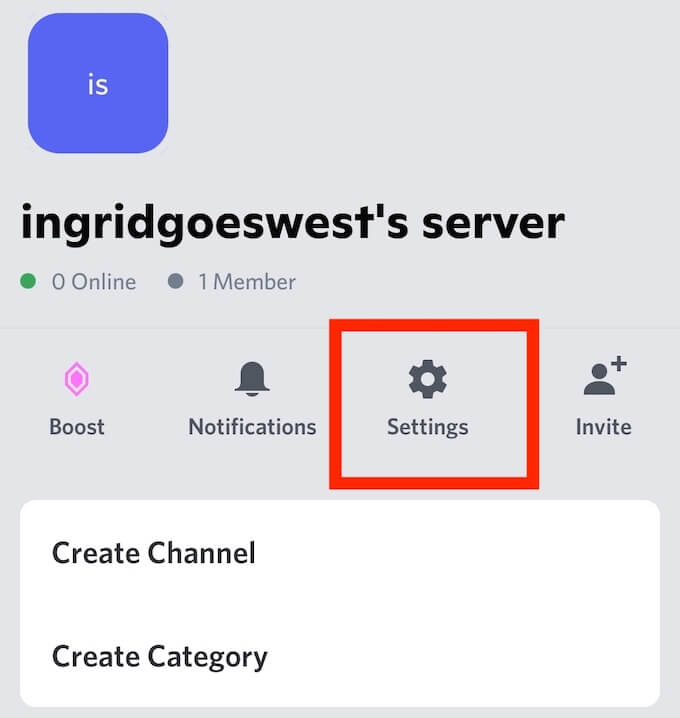Screen dimensions: 680x718
Task: Select the Boost label
Action: pos(76,427)
